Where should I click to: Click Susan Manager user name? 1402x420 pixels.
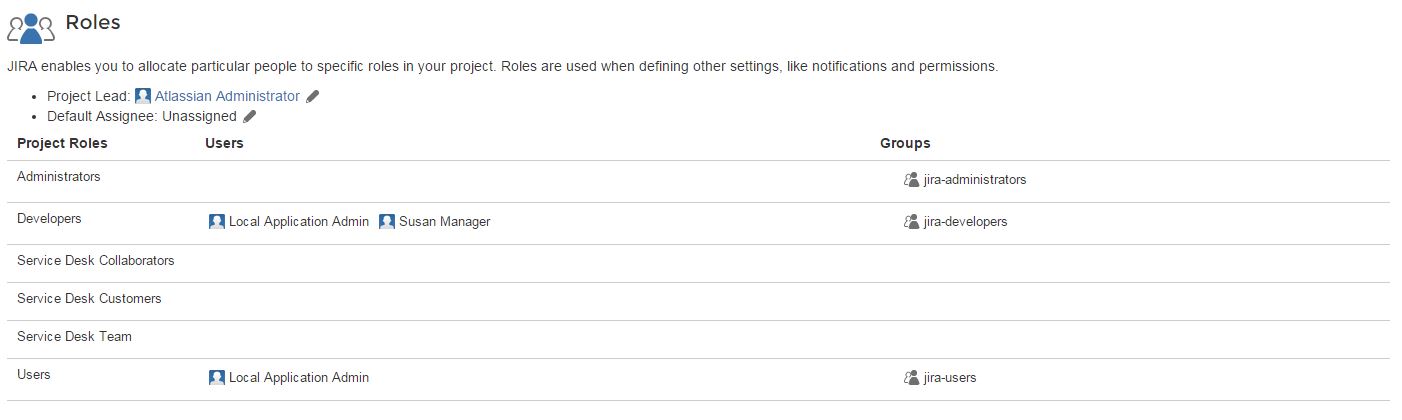(445, 222)
